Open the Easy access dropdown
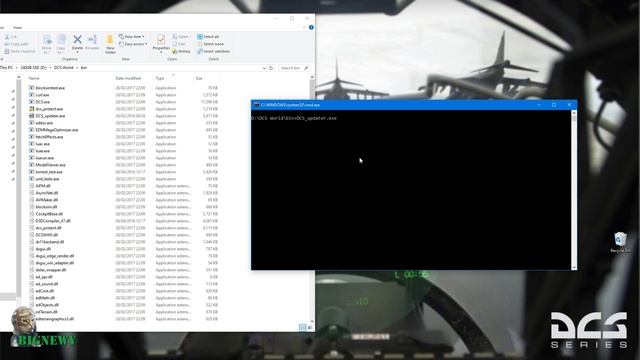The image size is (640, 360). pos(133,44)
